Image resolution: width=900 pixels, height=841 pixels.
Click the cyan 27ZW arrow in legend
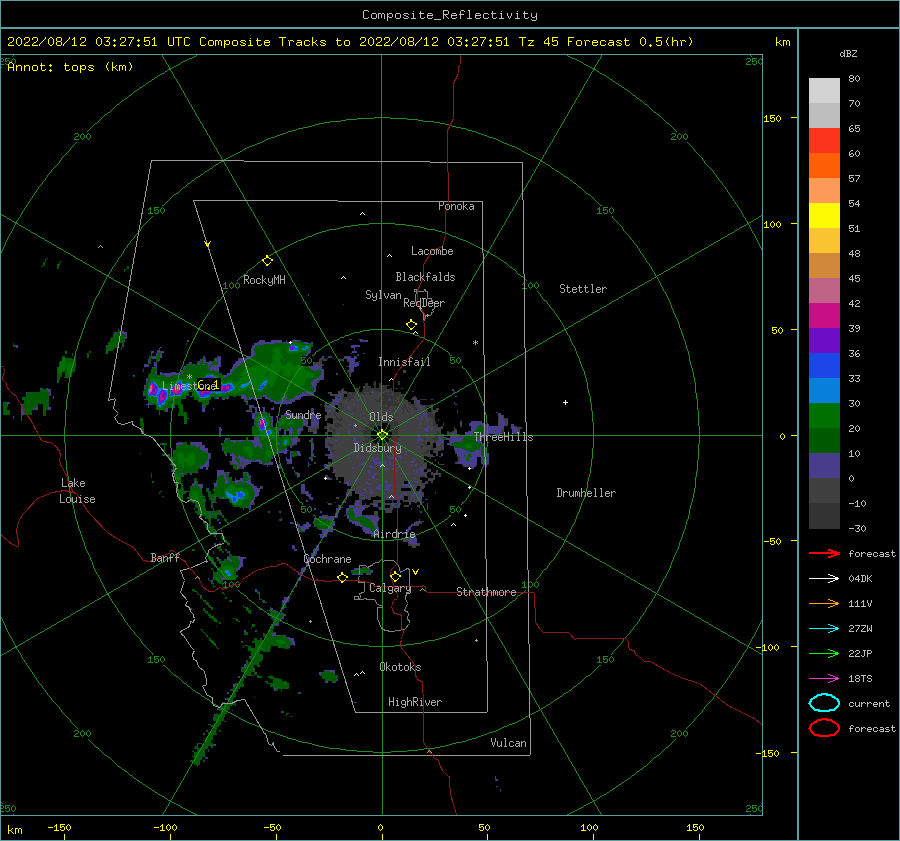[824, 629]
